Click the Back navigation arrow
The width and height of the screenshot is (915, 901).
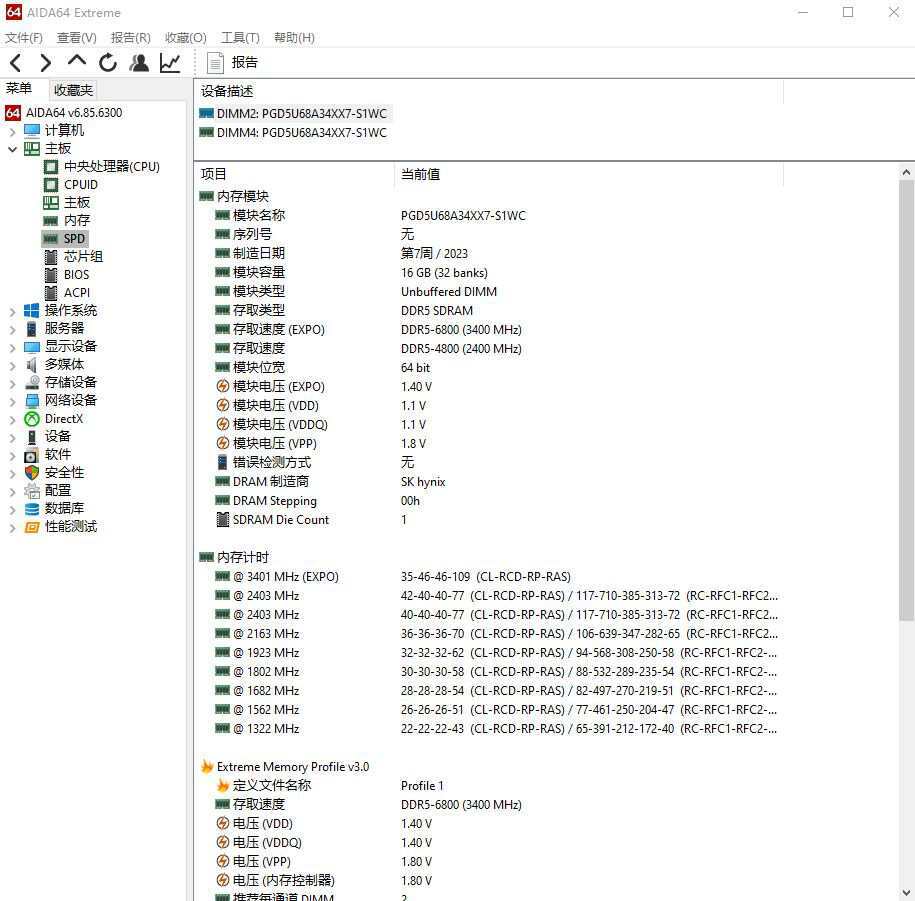point(16,62)
